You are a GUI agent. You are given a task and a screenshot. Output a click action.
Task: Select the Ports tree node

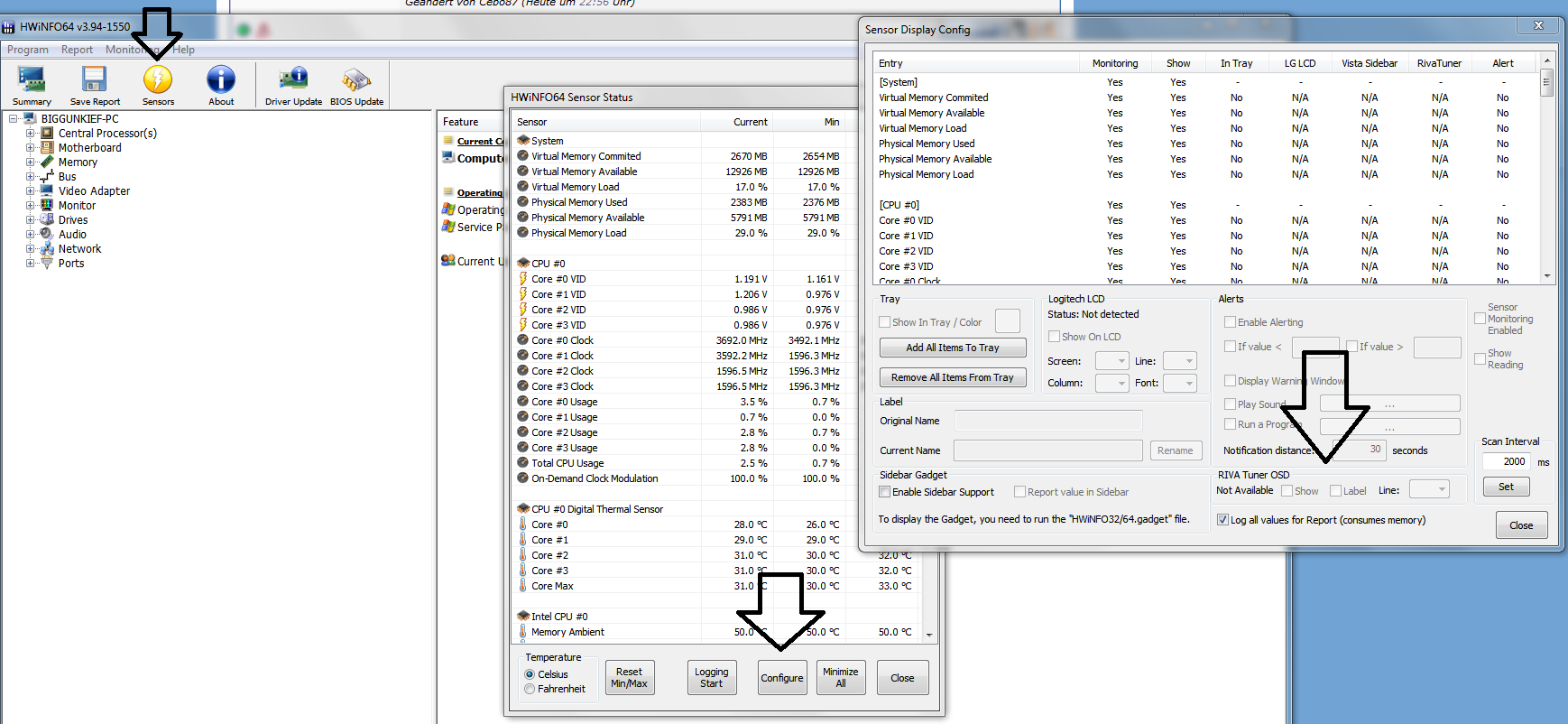click(70, 264)
